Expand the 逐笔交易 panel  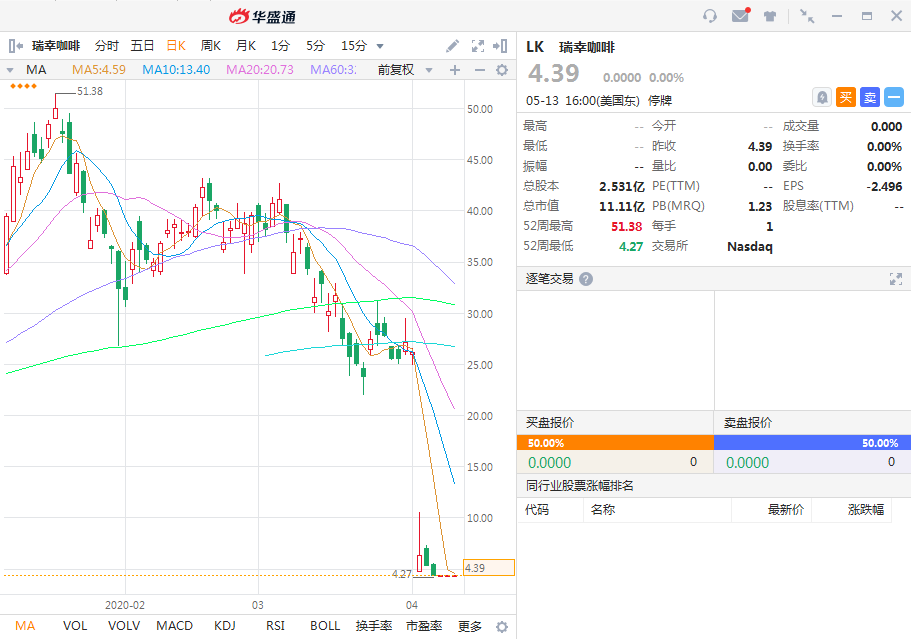pyautogui.click(x=896, y=279)
